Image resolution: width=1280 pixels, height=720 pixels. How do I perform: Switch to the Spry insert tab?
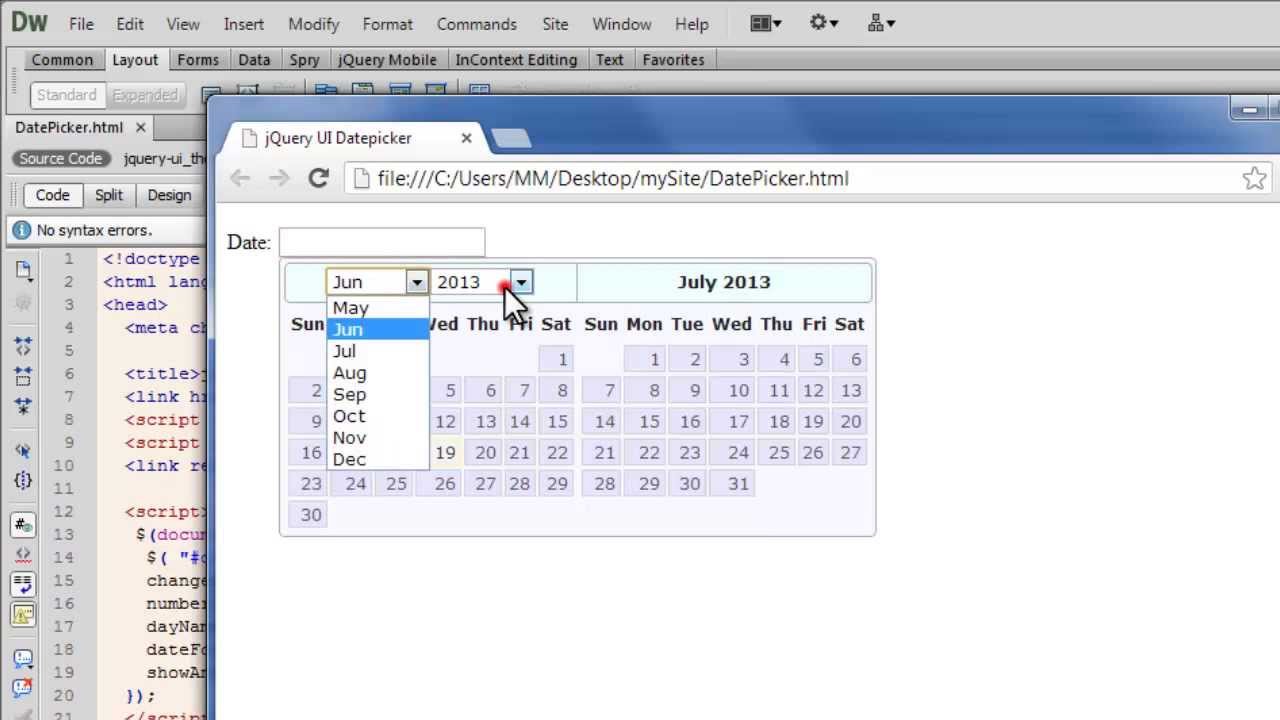[304, 60]
